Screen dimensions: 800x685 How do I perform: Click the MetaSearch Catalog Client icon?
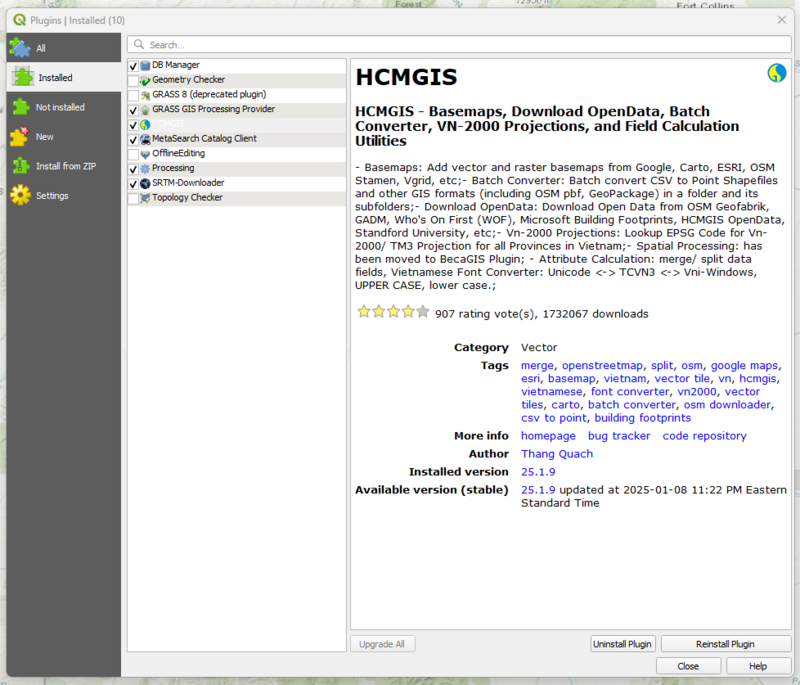coord(144,139)
